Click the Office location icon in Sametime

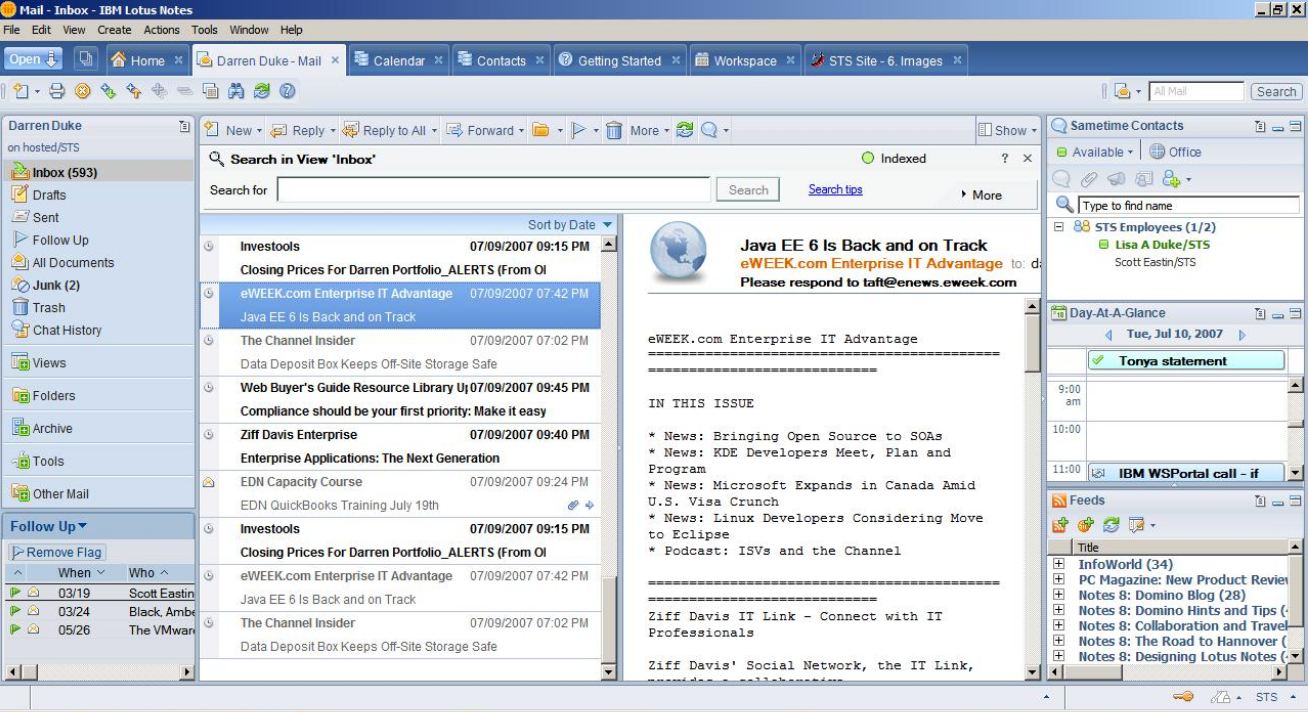click(x=1157, y=152)
